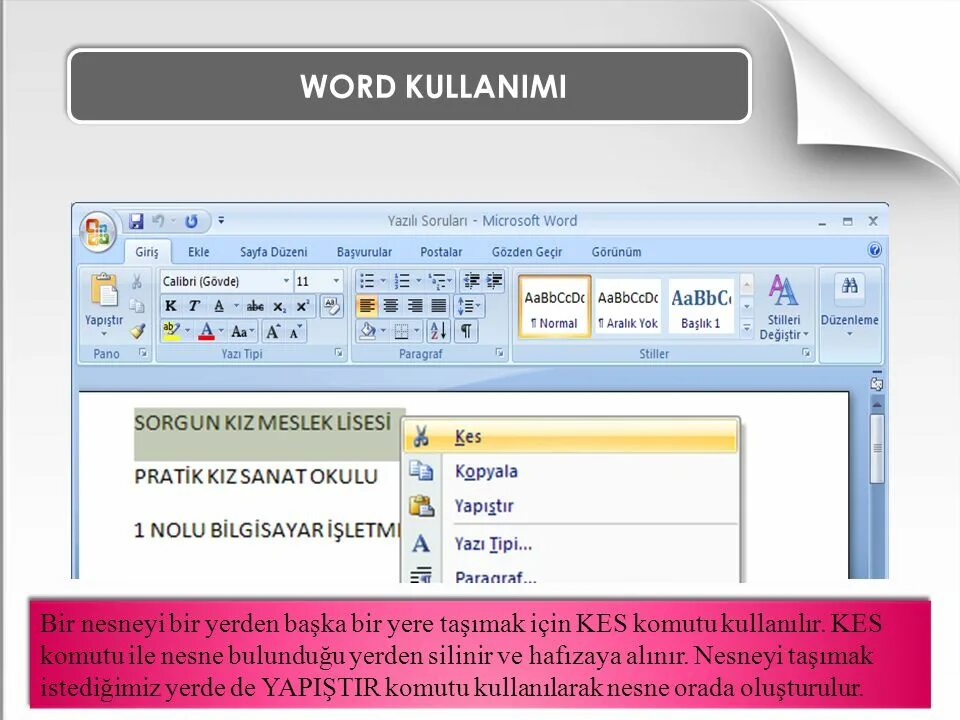The image size is (960, 720).
Task: Click the numbered list icon
Action: pos(402,281)
